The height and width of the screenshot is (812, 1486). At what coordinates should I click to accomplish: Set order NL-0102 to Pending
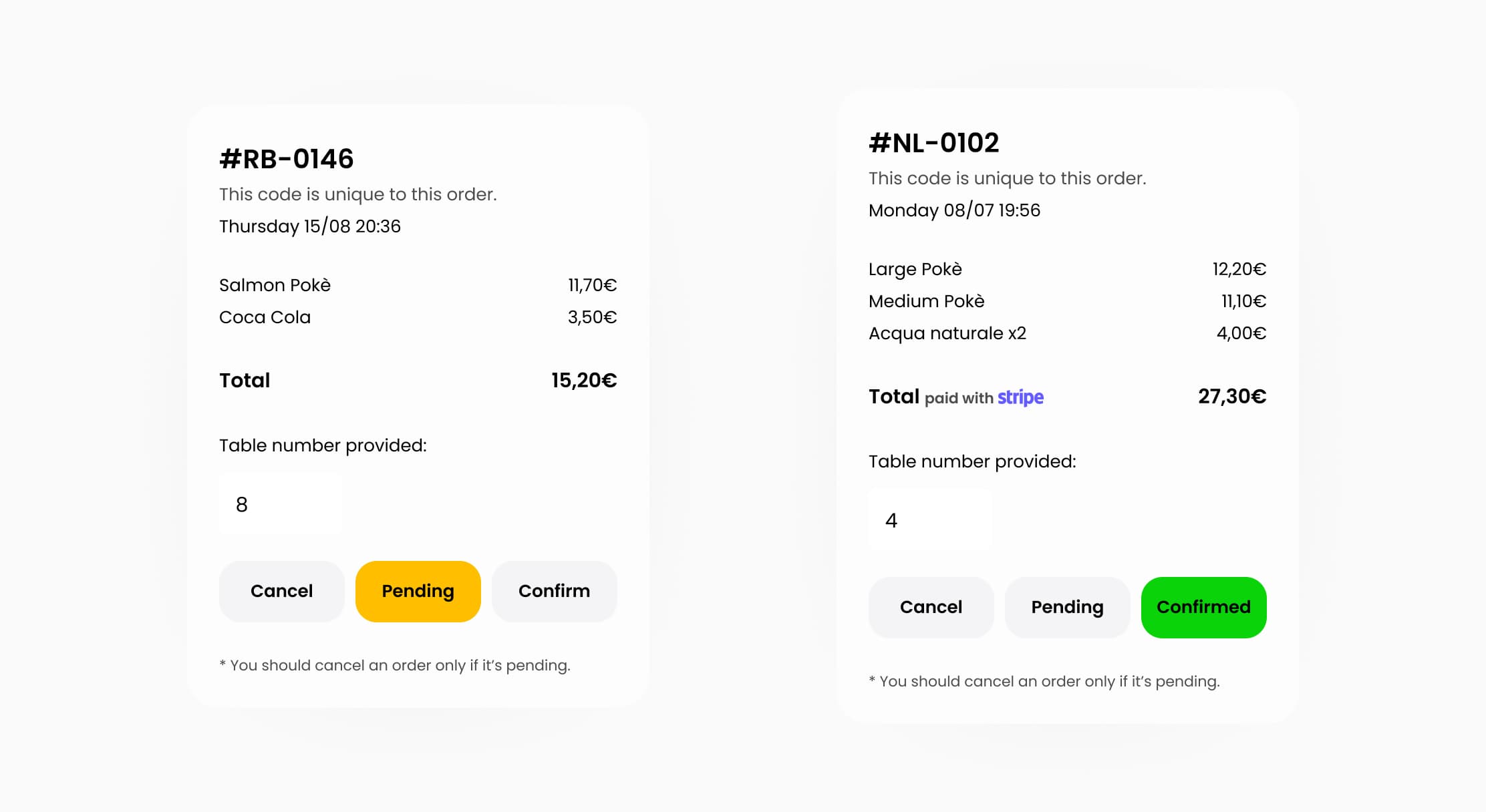coord(1068,607)
